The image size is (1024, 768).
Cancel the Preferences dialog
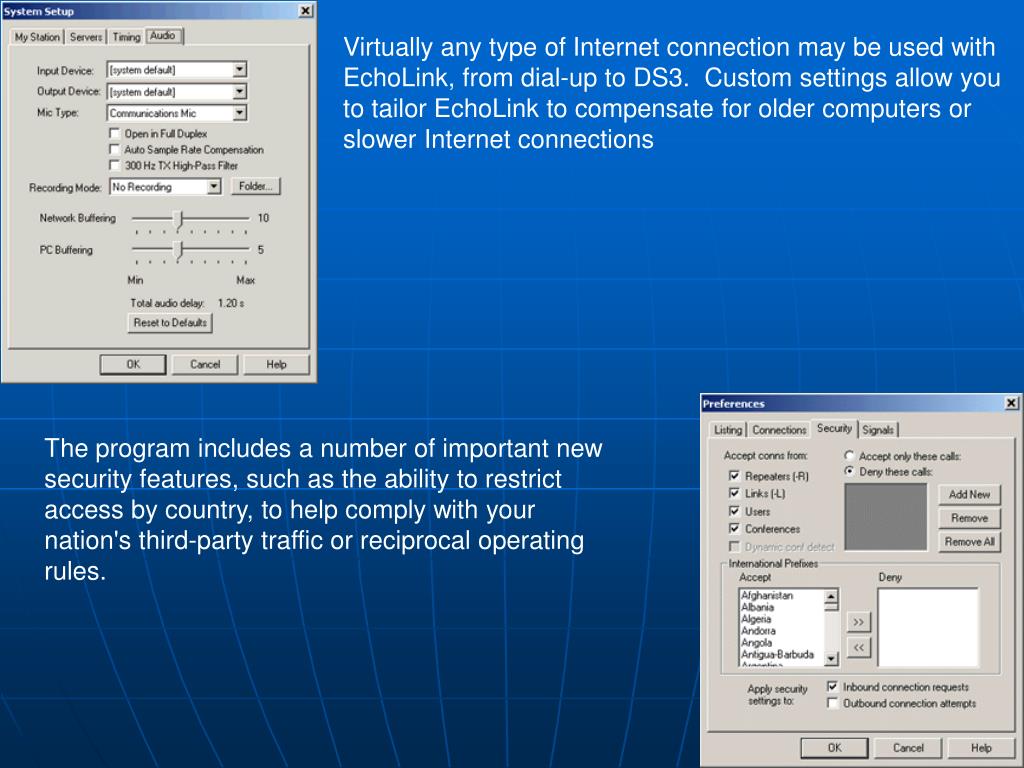click(908, 748)
